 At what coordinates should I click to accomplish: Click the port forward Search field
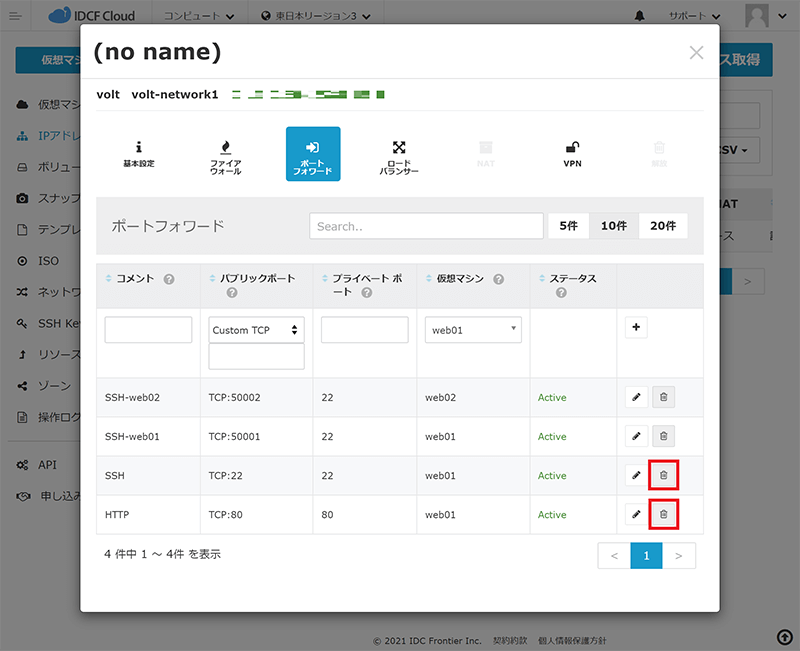coord(426,226)
